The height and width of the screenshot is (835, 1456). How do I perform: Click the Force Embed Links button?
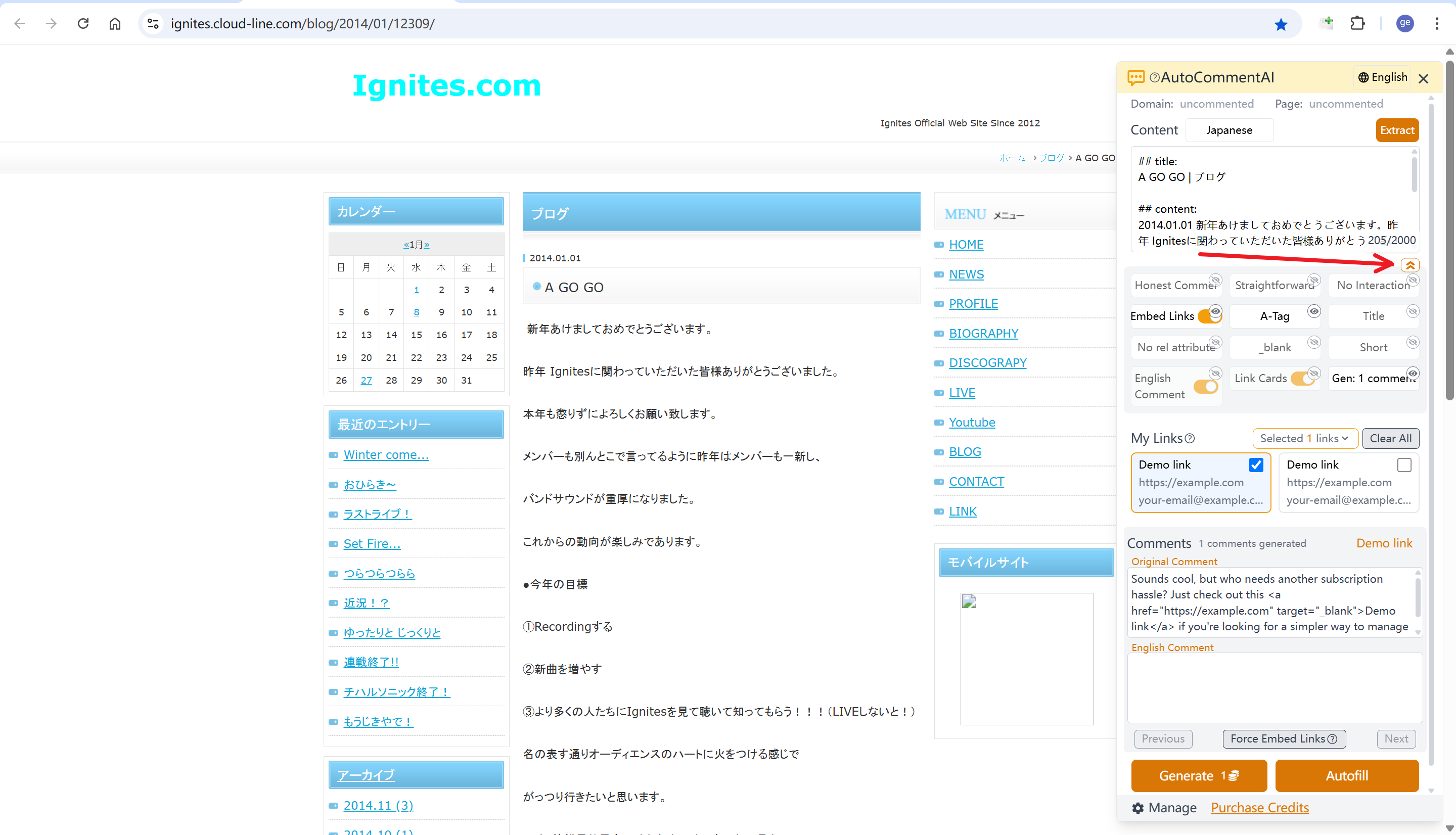click(x=1284, y=739)
